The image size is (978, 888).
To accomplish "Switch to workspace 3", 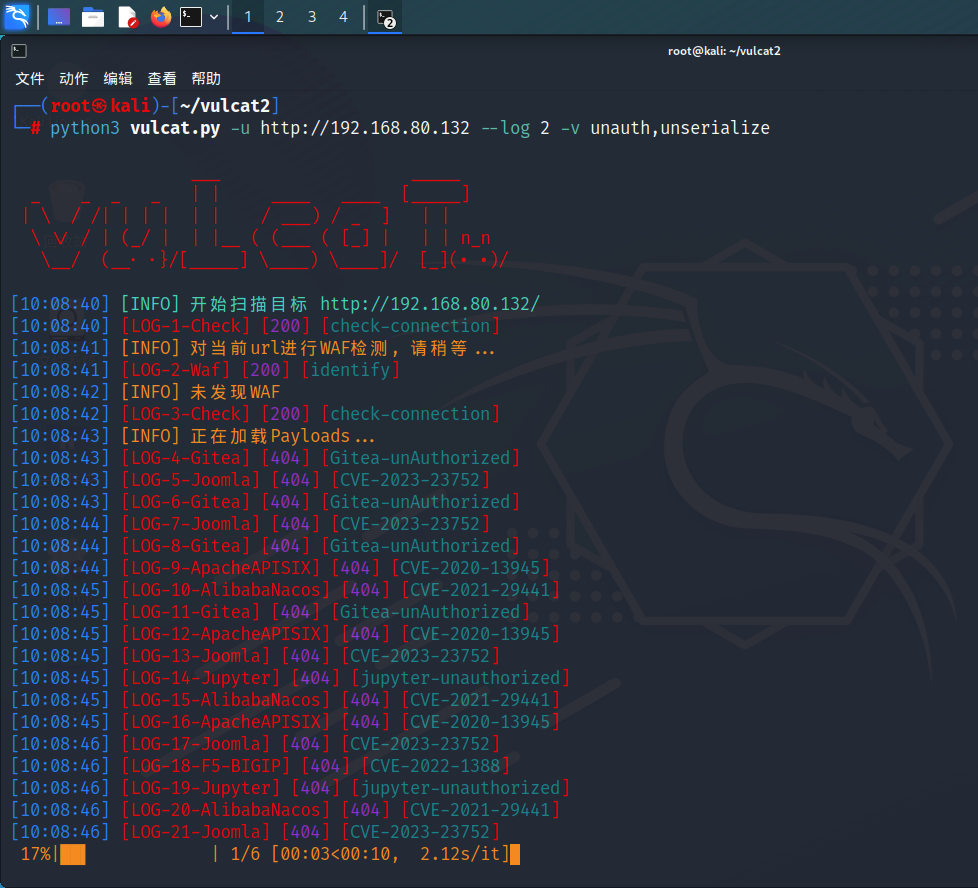I will [312, 17].
